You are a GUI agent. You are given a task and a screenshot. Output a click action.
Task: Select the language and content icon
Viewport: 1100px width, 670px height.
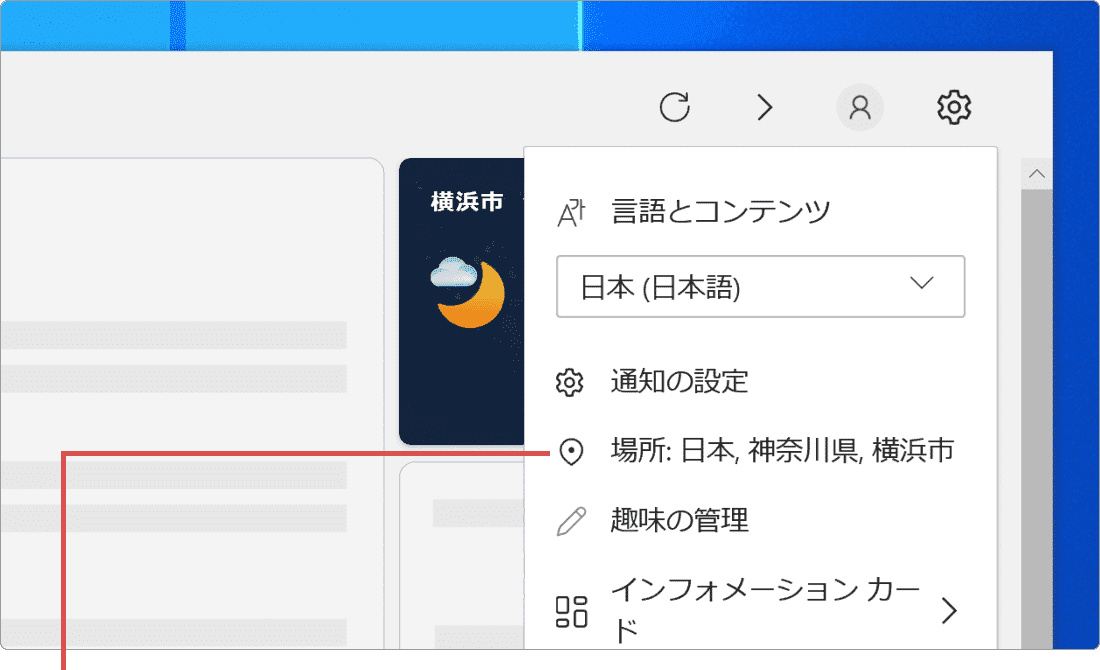(572, 210)
